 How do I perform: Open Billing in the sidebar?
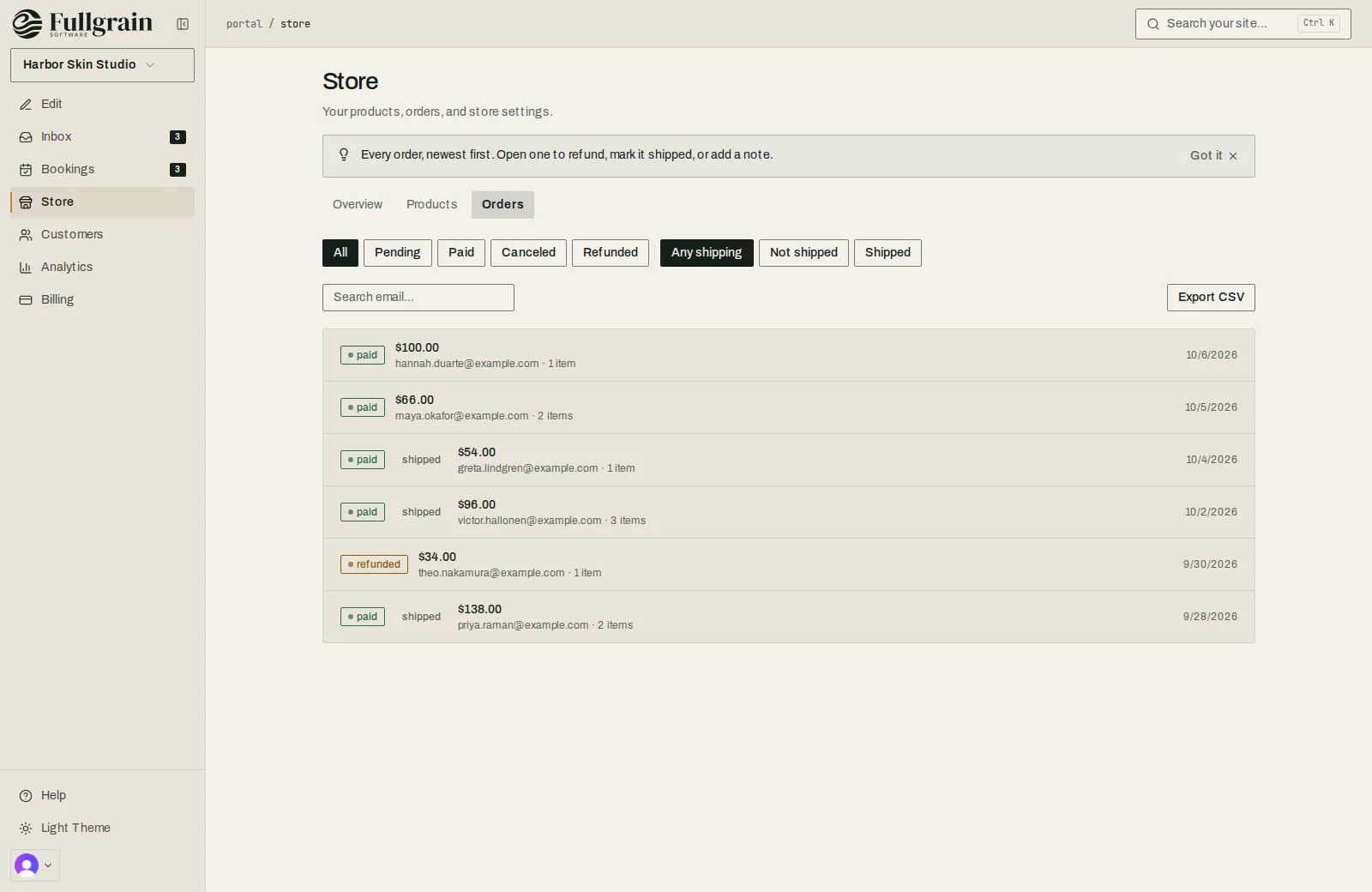click(102, 300)
